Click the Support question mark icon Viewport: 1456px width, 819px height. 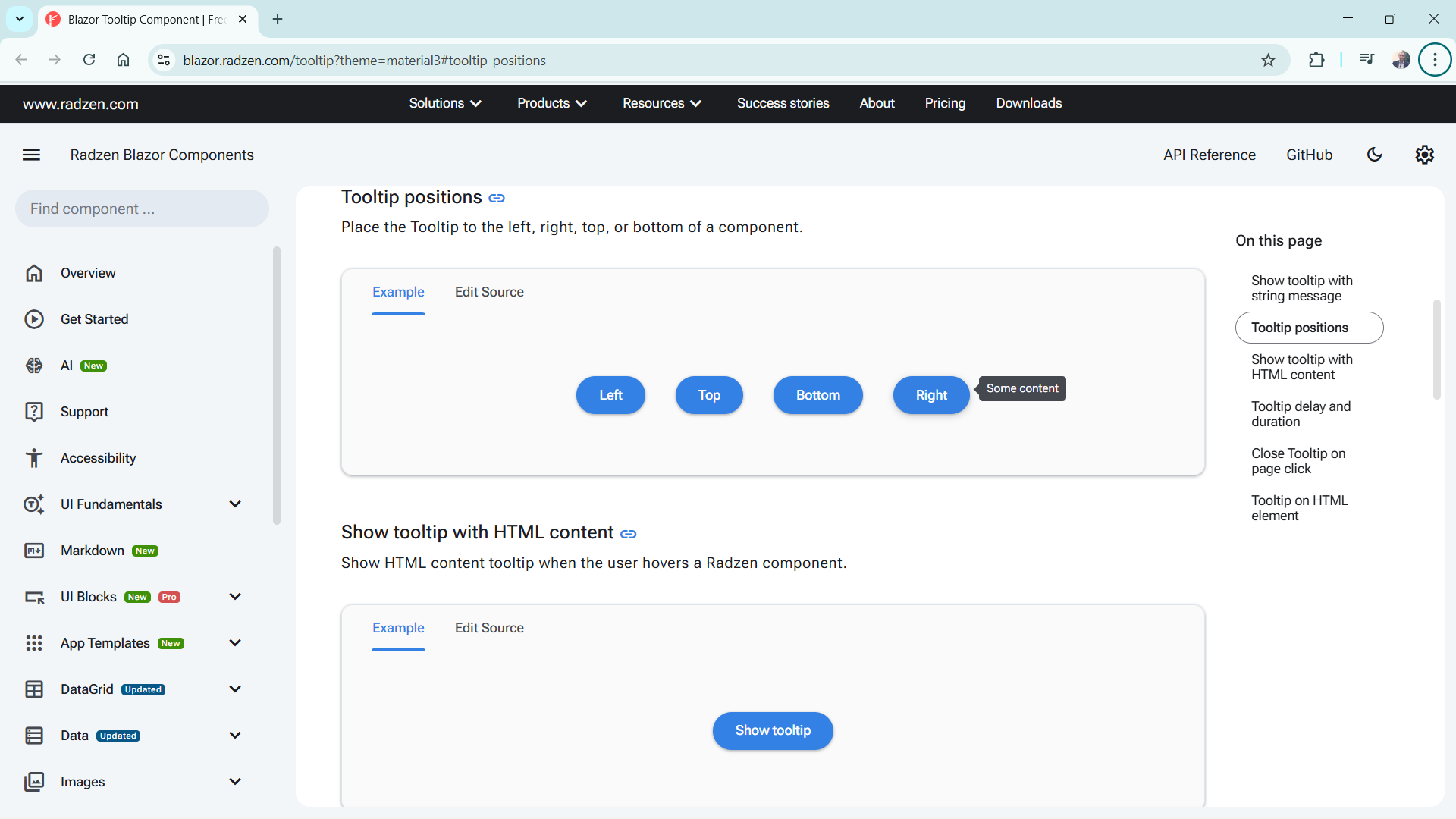coord(34,412)
